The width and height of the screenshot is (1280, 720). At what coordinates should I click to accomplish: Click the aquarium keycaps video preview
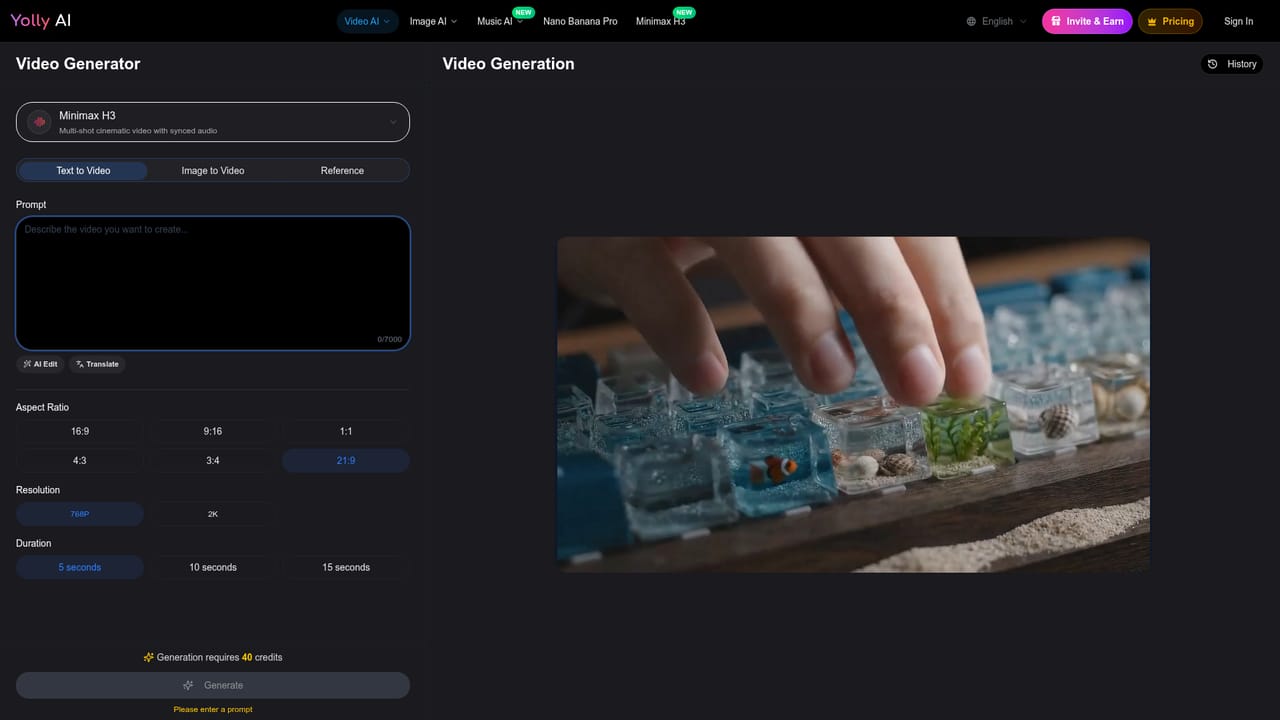pyautogui.click(x=853, y=405)
